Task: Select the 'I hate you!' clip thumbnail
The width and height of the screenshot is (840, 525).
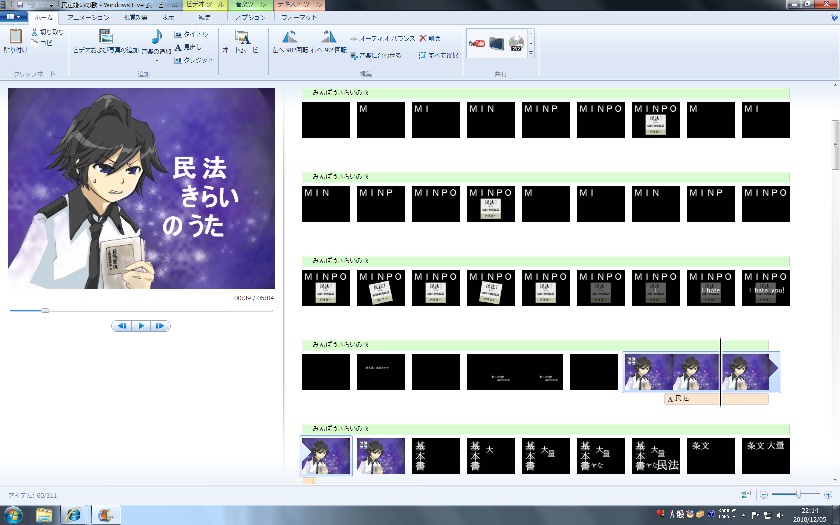Action: pos(766,288)
